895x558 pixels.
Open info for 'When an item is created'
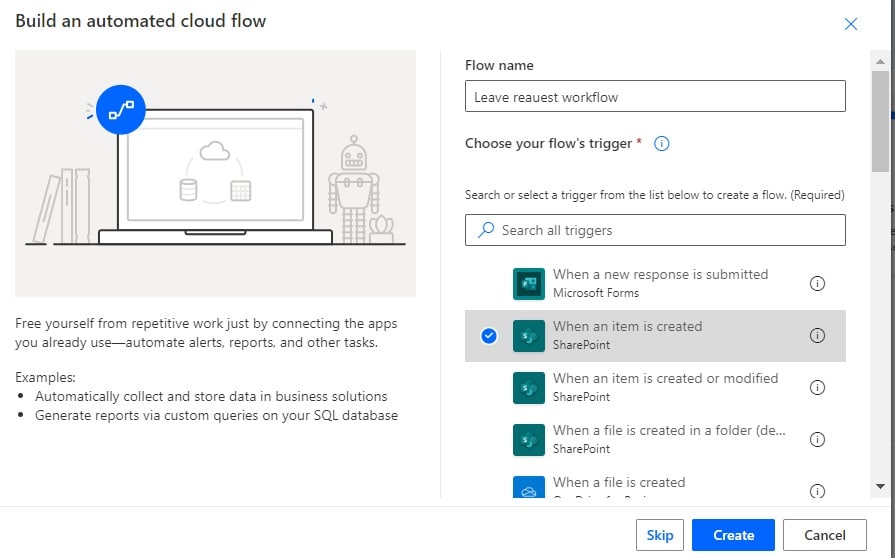pyautogui.click(x=817, y=335)
